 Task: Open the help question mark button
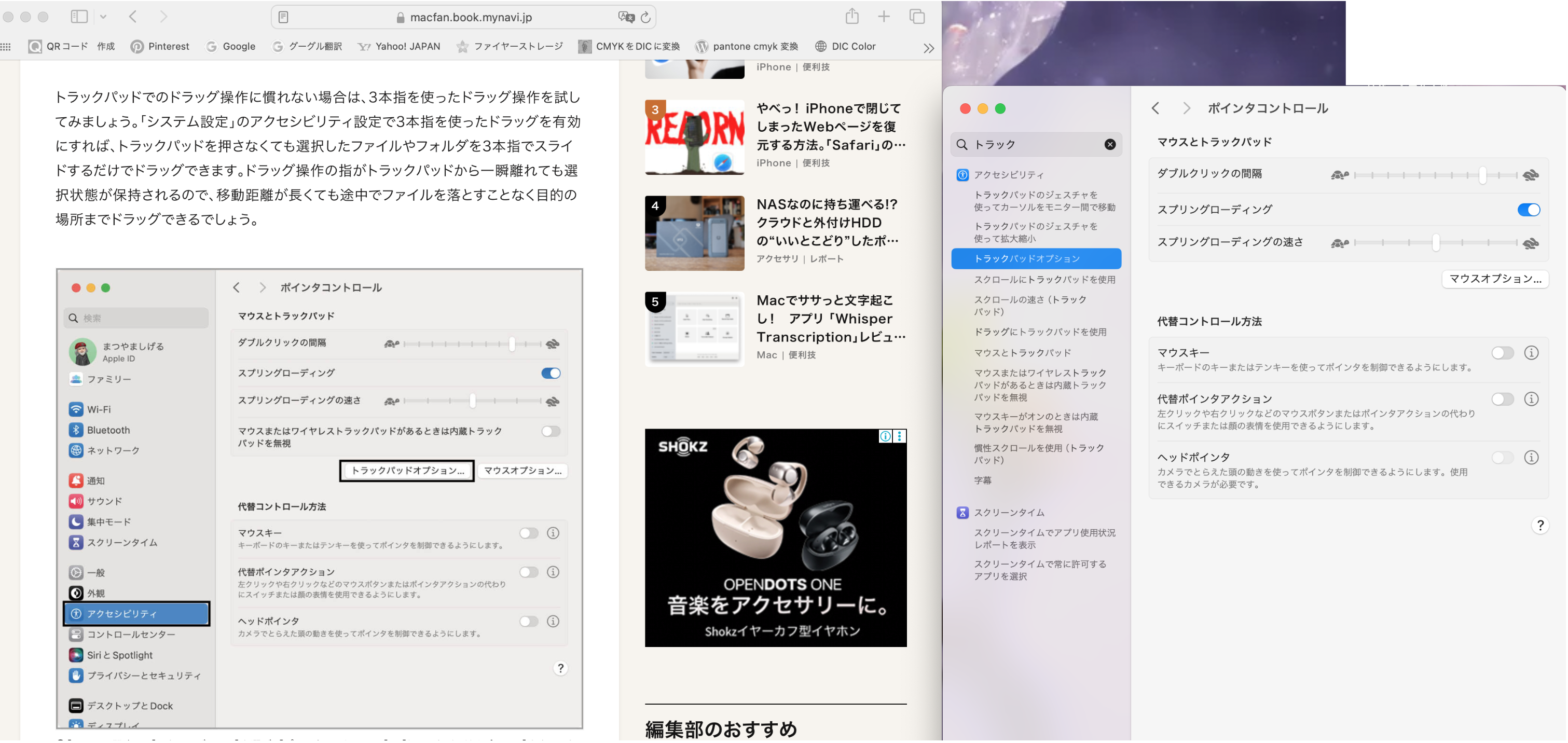click(1539, 525)
